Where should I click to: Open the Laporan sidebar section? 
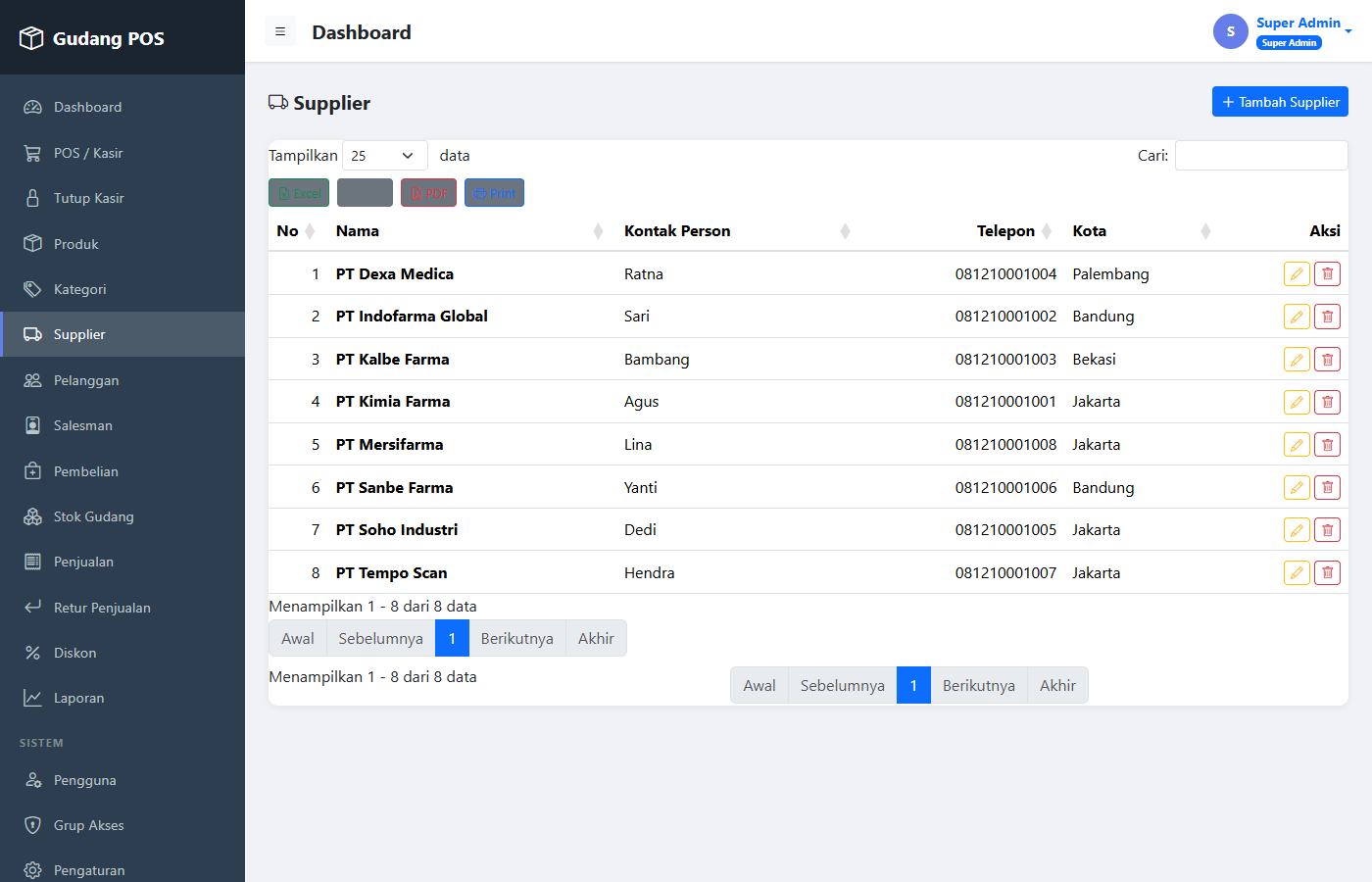pyautogui.click(x=122, y=698)
